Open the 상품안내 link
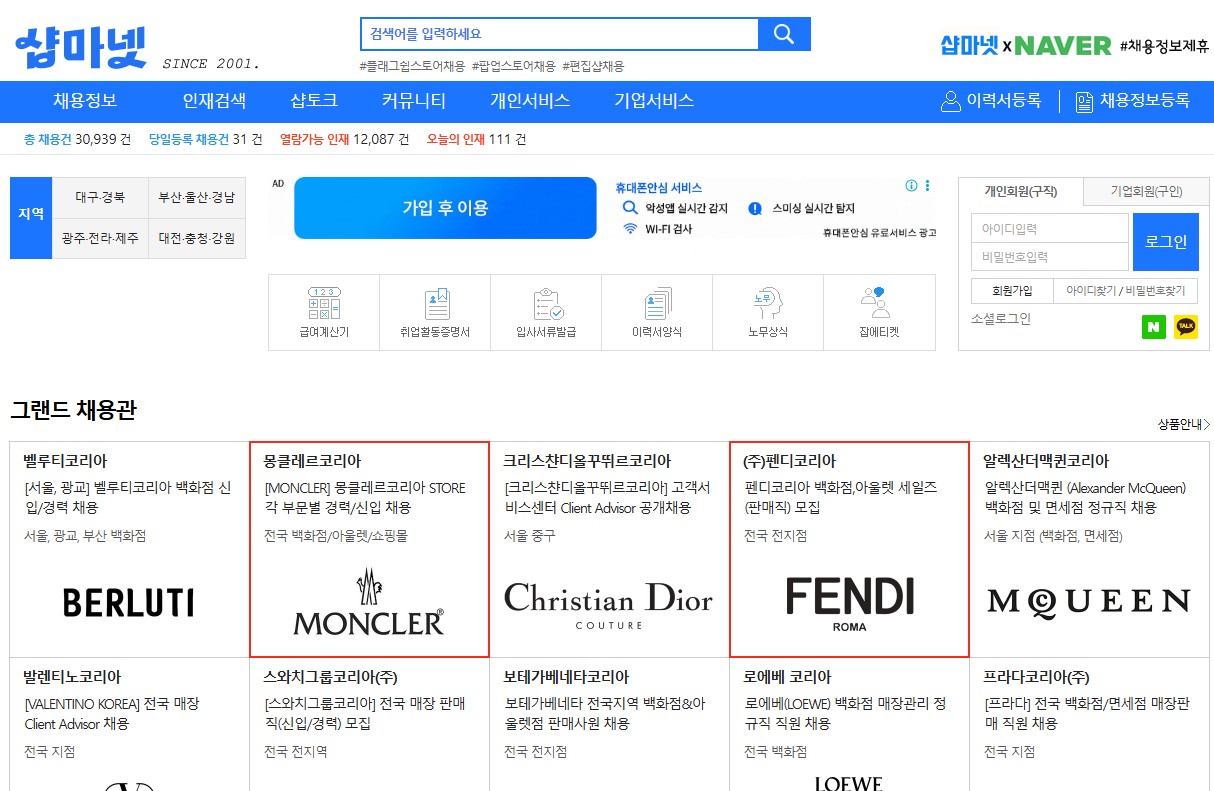This screenshot has width=1214, height=791. pyautogui.click(x=1182, y=424)
